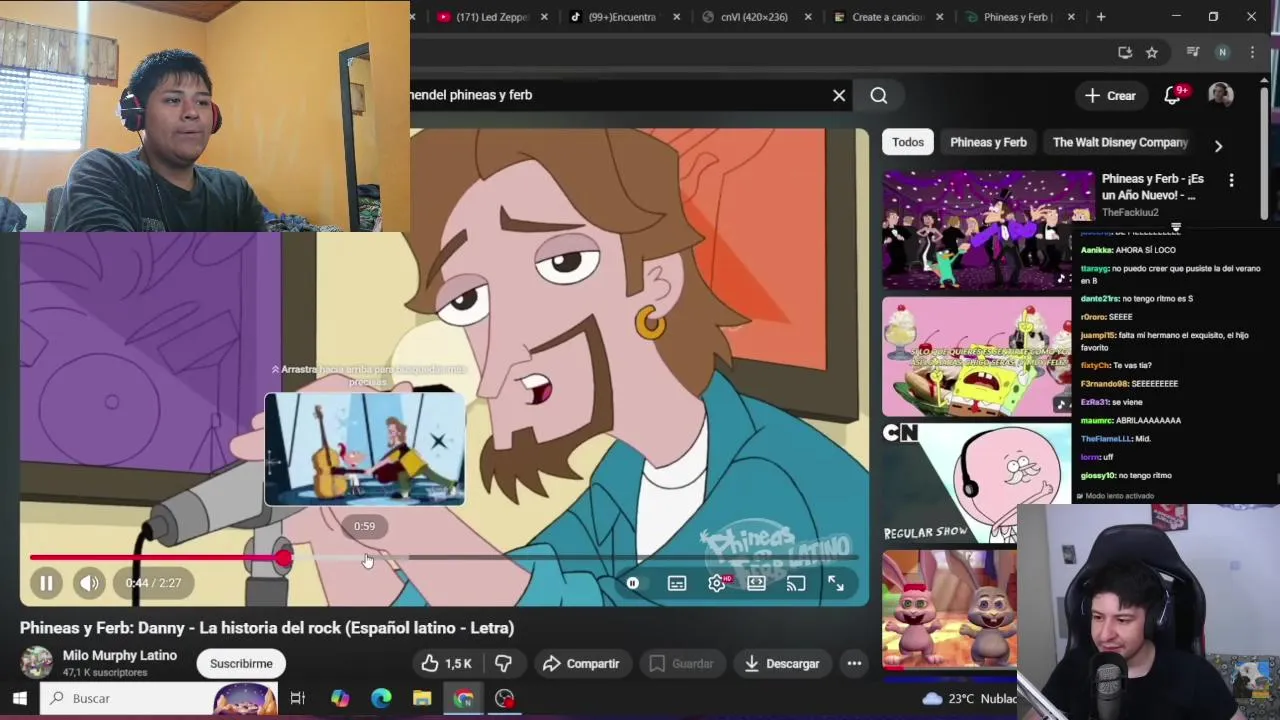Switch to theater mode view
The image size is (1280, 720).
[x=756, y=583]
